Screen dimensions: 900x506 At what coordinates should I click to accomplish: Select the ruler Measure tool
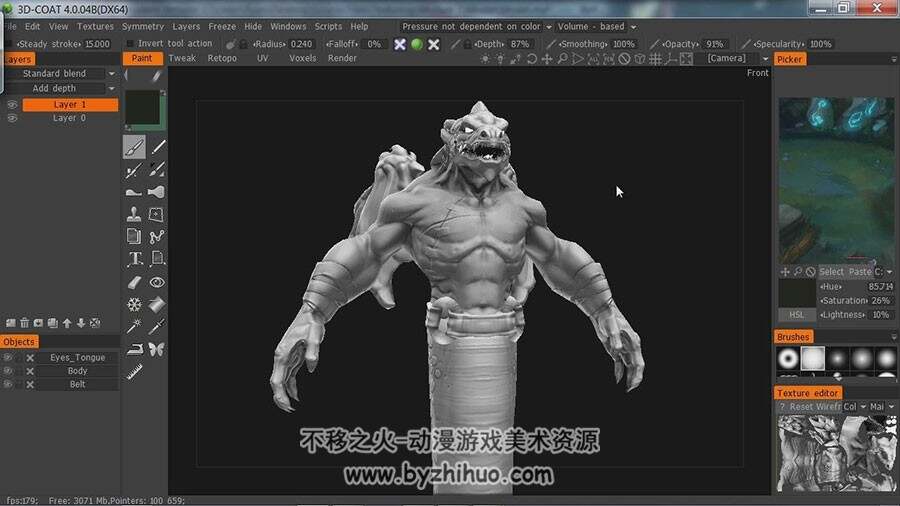point(134,372)
